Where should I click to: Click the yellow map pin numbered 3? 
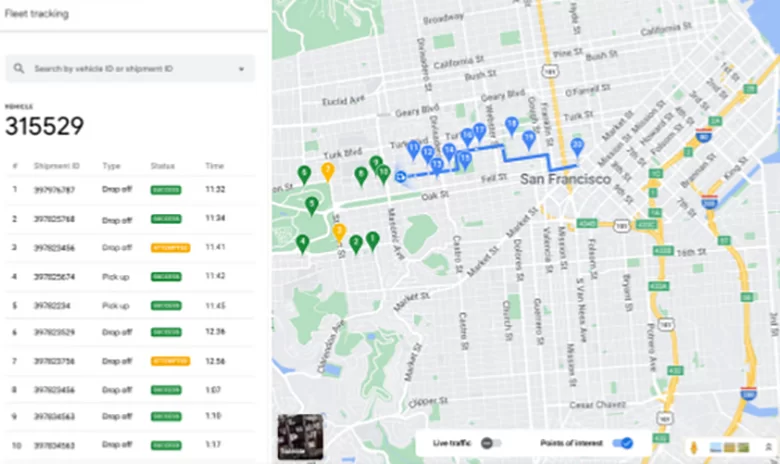pyautogui.click(x=339, y=232)
